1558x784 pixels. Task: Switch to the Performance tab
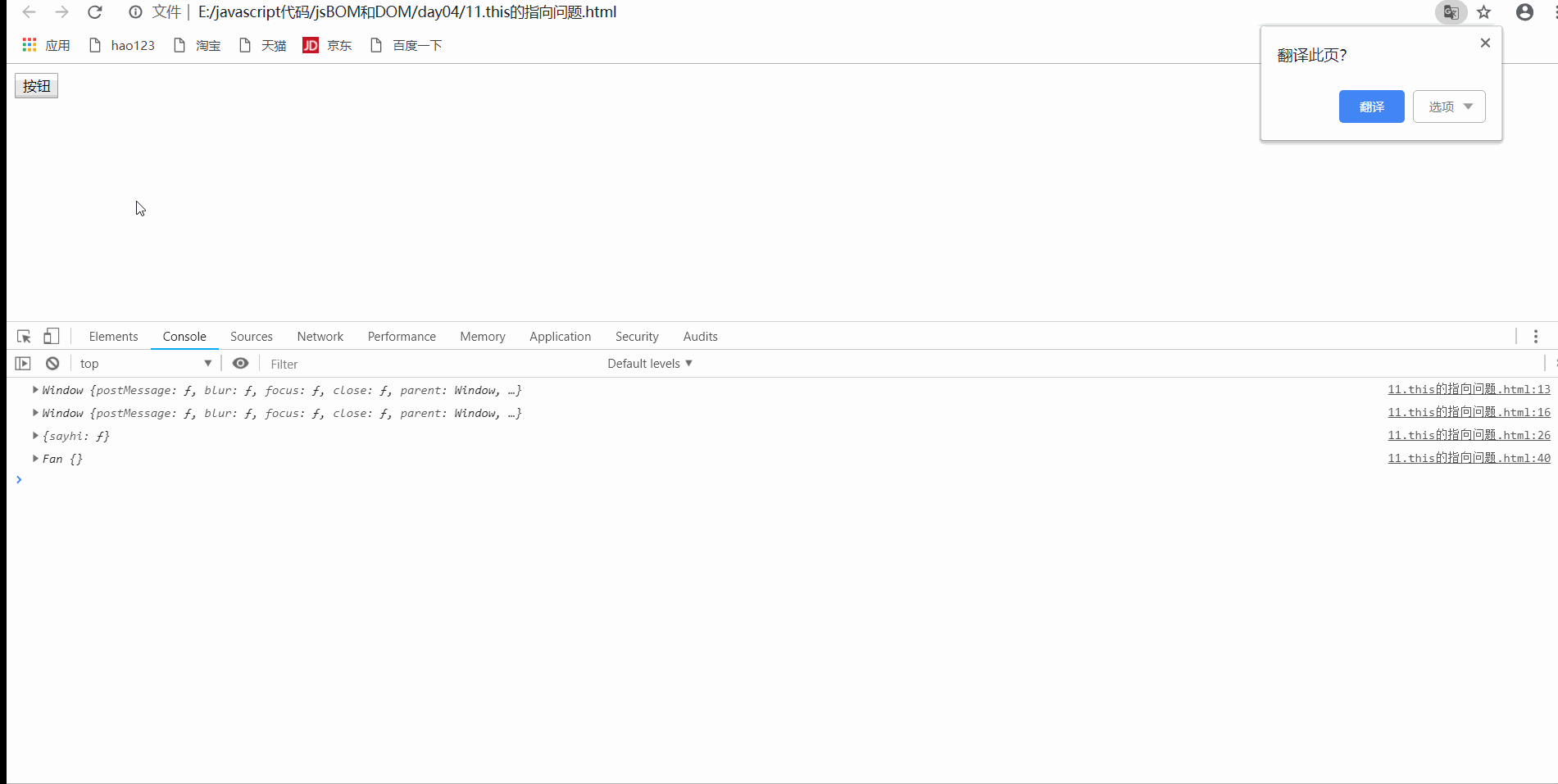click(402, 337)
